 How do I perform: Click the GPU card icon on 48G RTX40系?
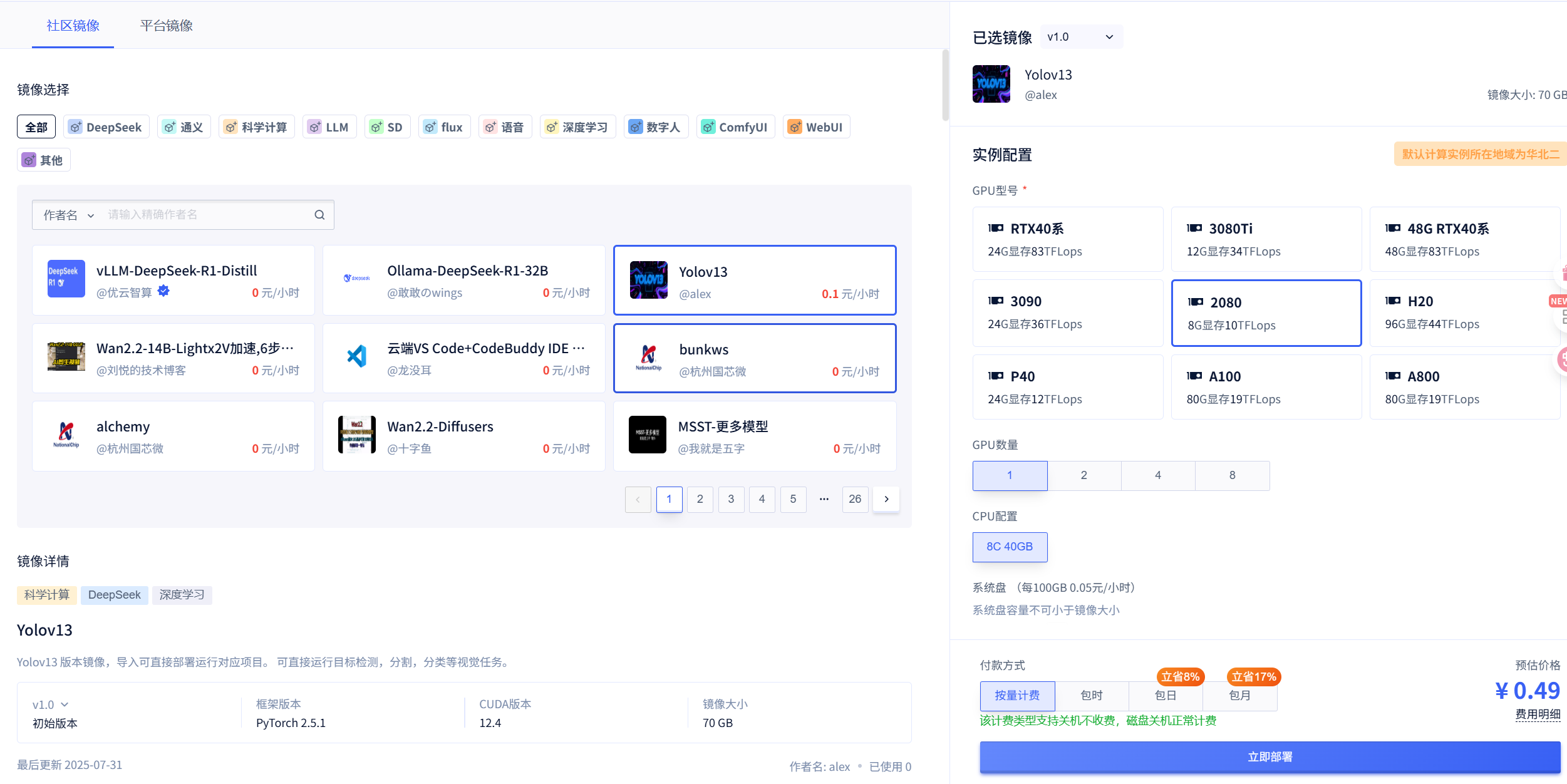[1393, 229]
